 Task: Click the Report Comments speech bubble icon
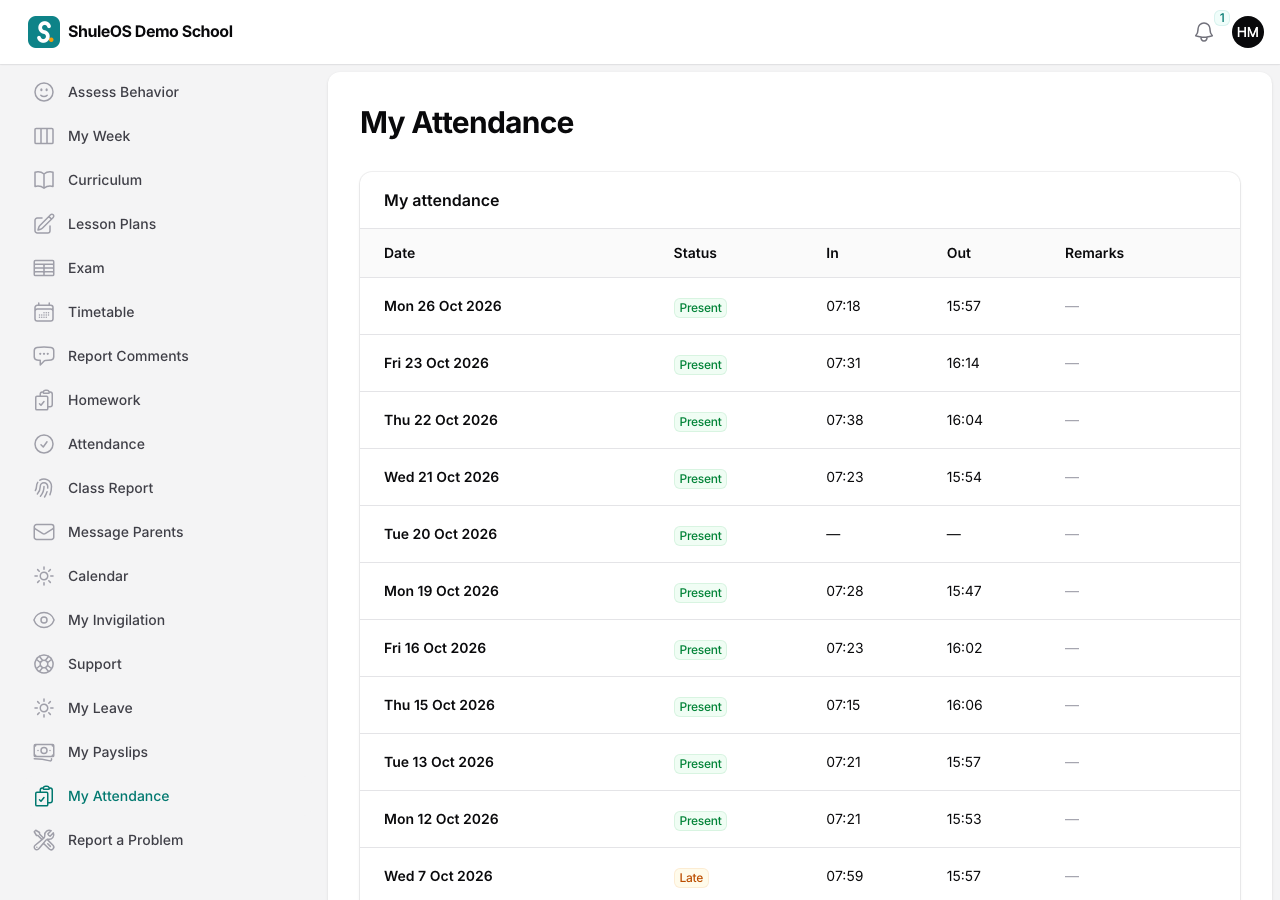(x=44, y=356)
